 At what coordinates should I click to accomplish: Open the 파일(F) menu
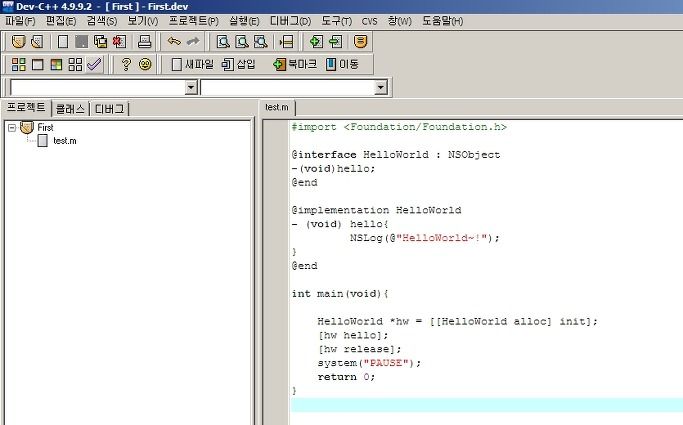20,21
